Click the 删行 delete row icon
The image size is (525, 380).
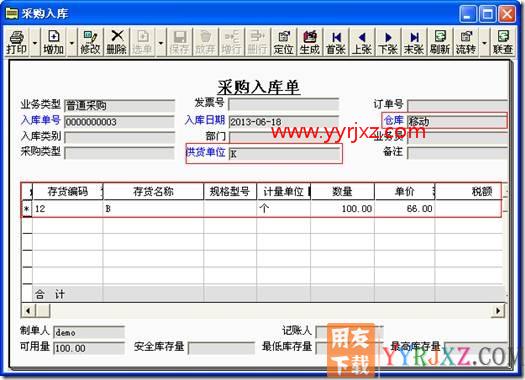(257, 42)
